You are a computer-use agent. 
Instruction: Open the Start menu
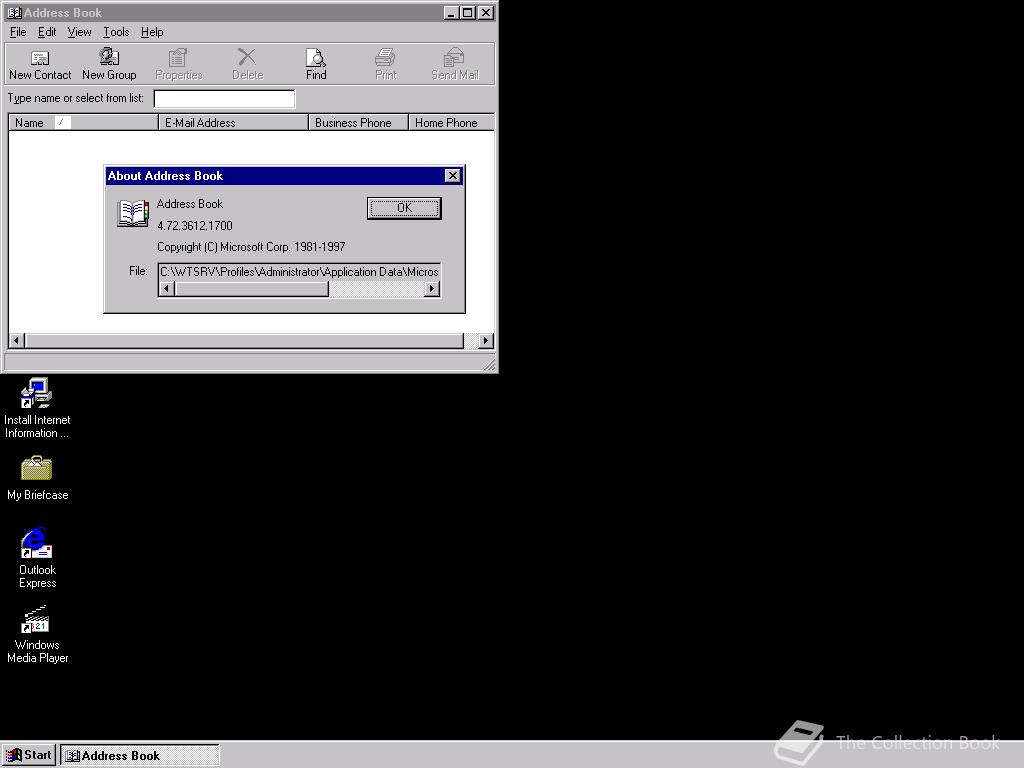pos(29,755)
